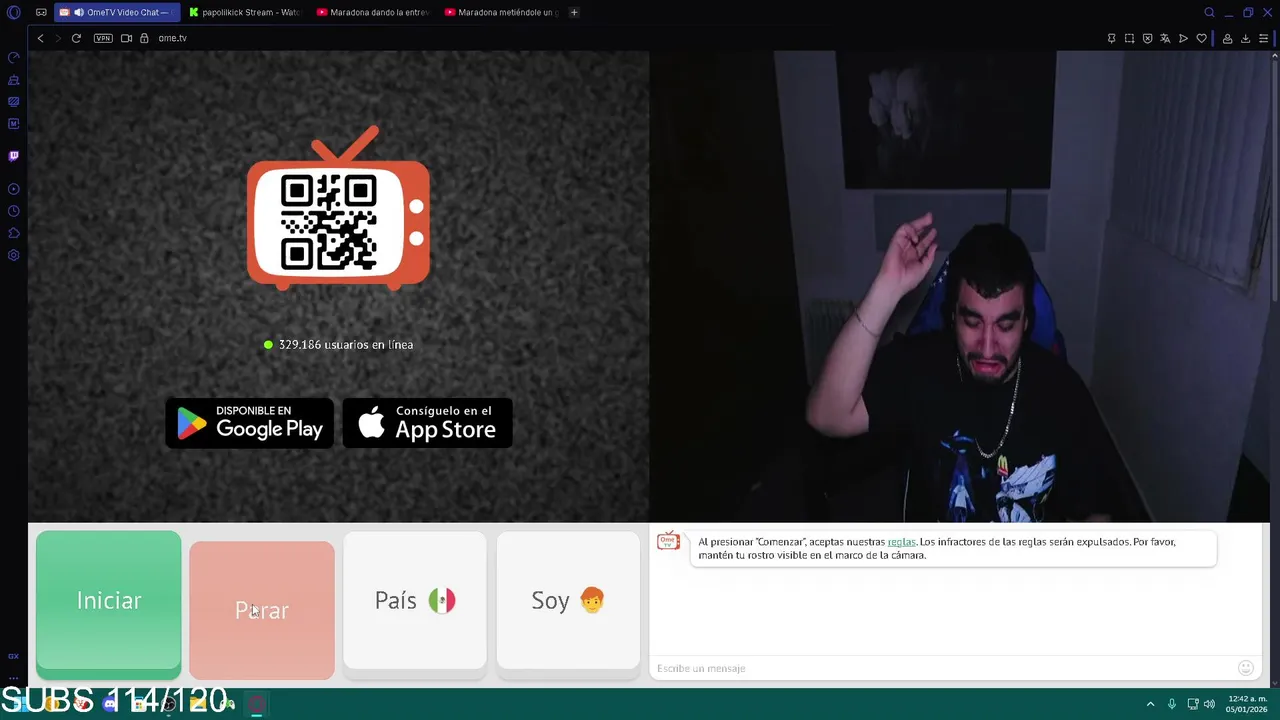This screenshot has width=1280, height=720.
Task: Open camera permission icon in address bar
Action: pos(126,38)
